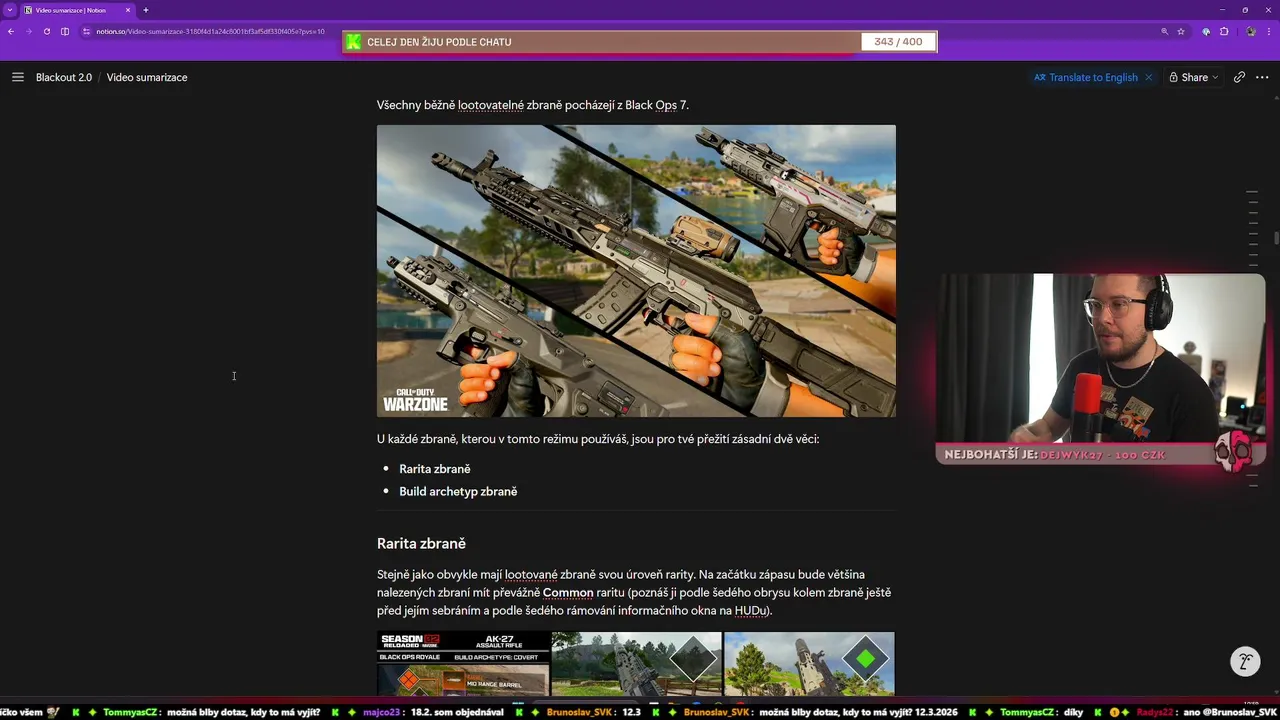Open the Notion sidebar hamburger menu

coord(17,77)
